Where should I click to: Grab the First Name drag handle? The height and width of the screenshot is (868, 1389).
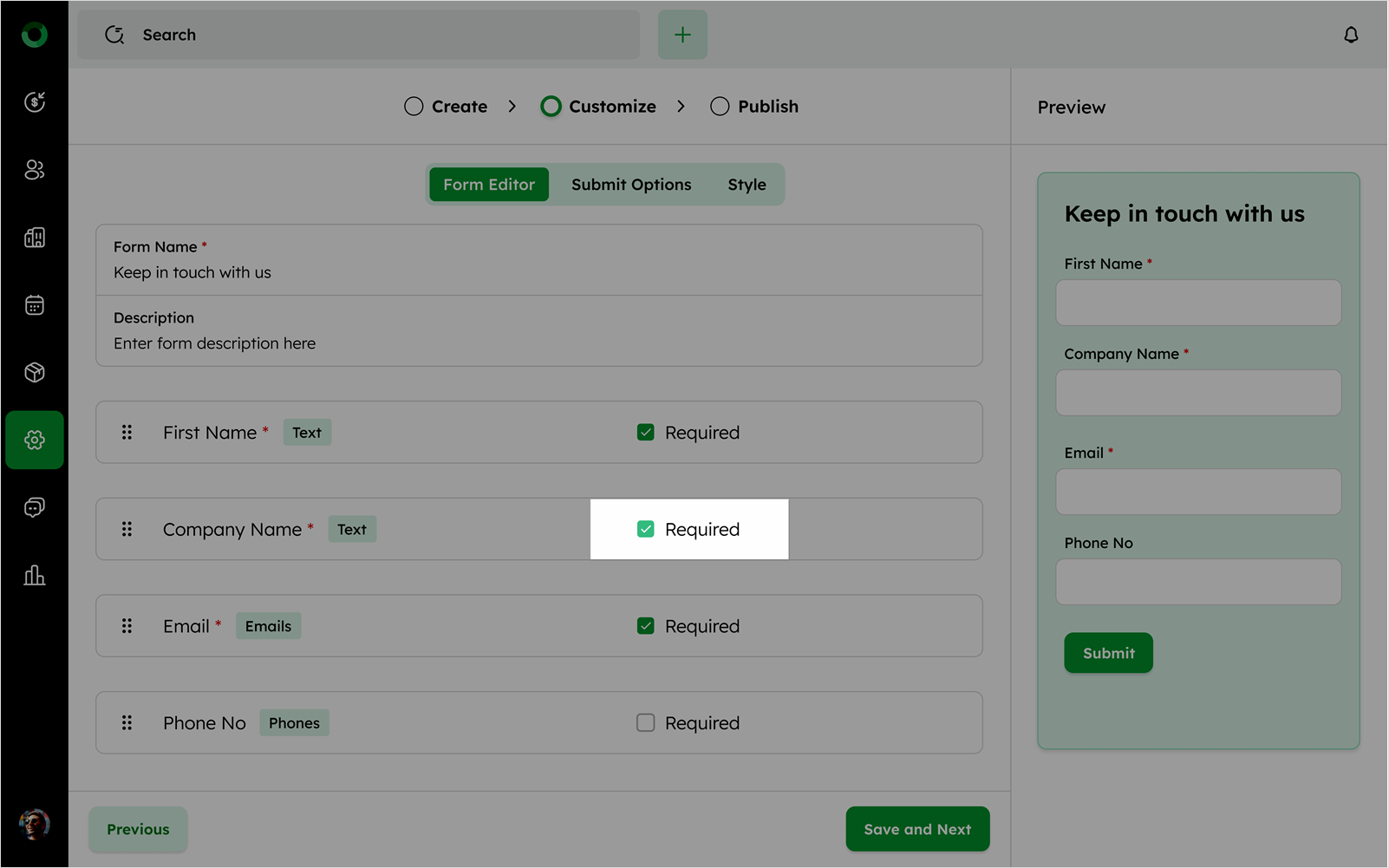pos(127,432)
